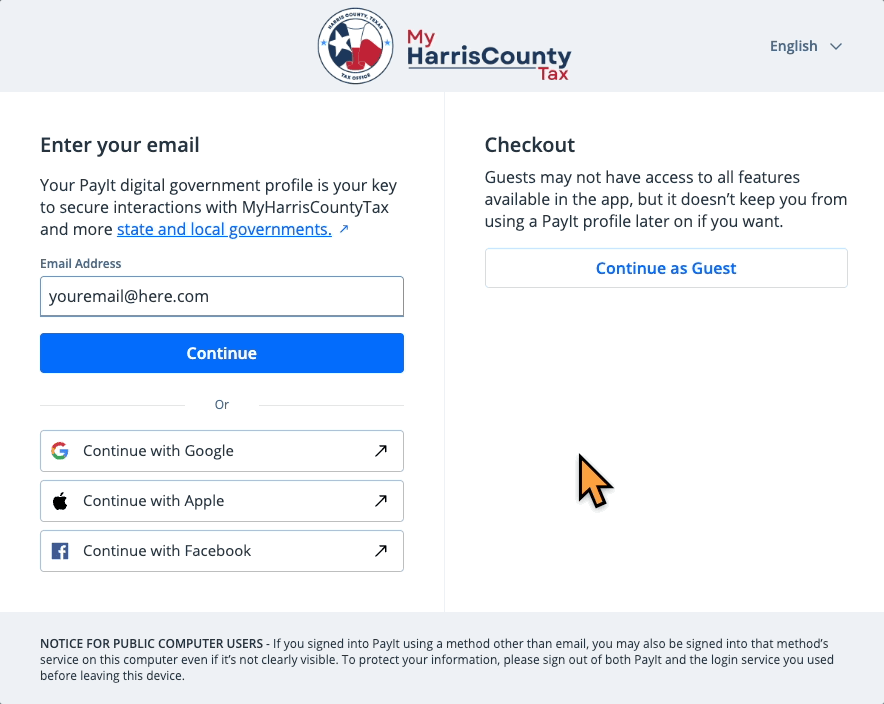This screenshot has width=884, height=704.
Task: Click the Google logo icon
Action: (x=60, y=451)
